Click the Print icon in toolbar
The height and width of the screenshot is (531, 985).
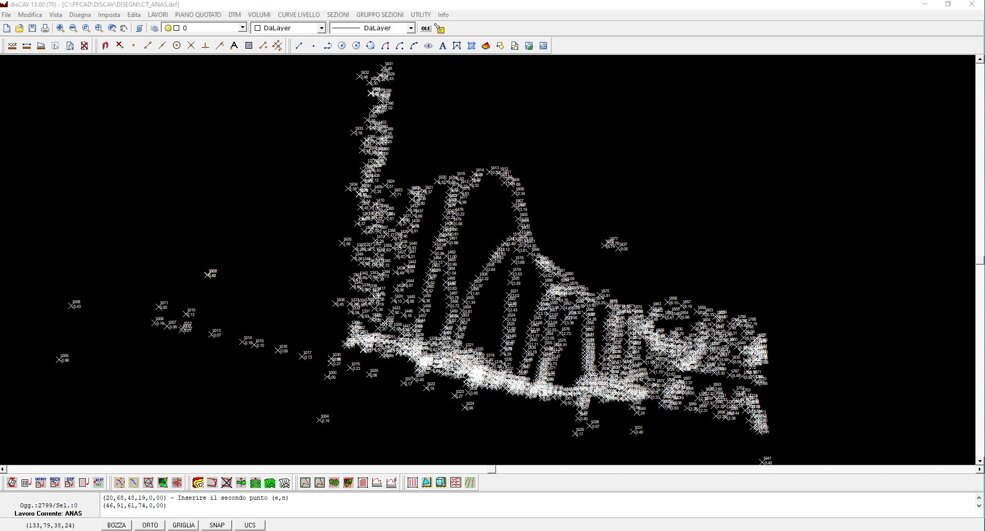pyautogui.click(x=45, y=28)
